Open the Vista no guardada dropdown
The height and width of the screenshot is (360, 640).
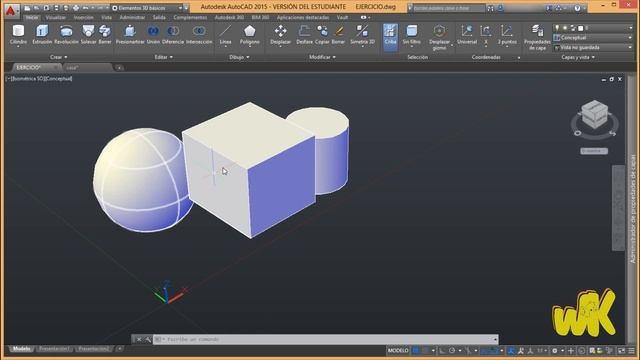(593, 47)
